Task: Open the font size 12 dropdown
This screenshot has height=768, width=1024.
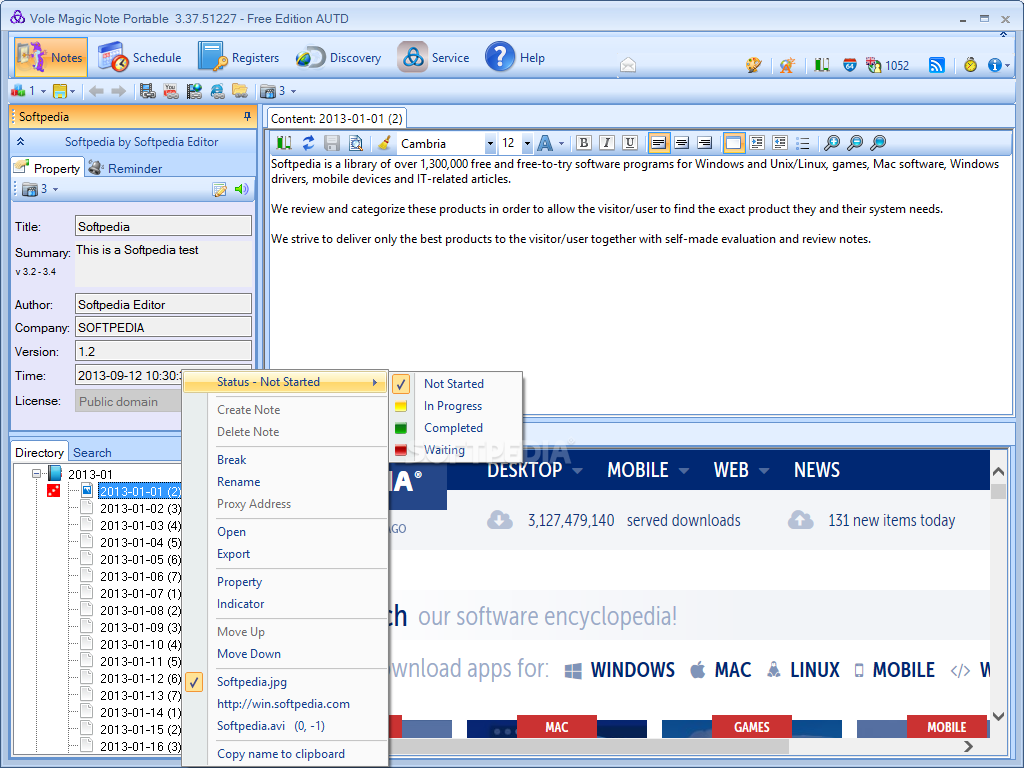Action: tap(527, 144)
